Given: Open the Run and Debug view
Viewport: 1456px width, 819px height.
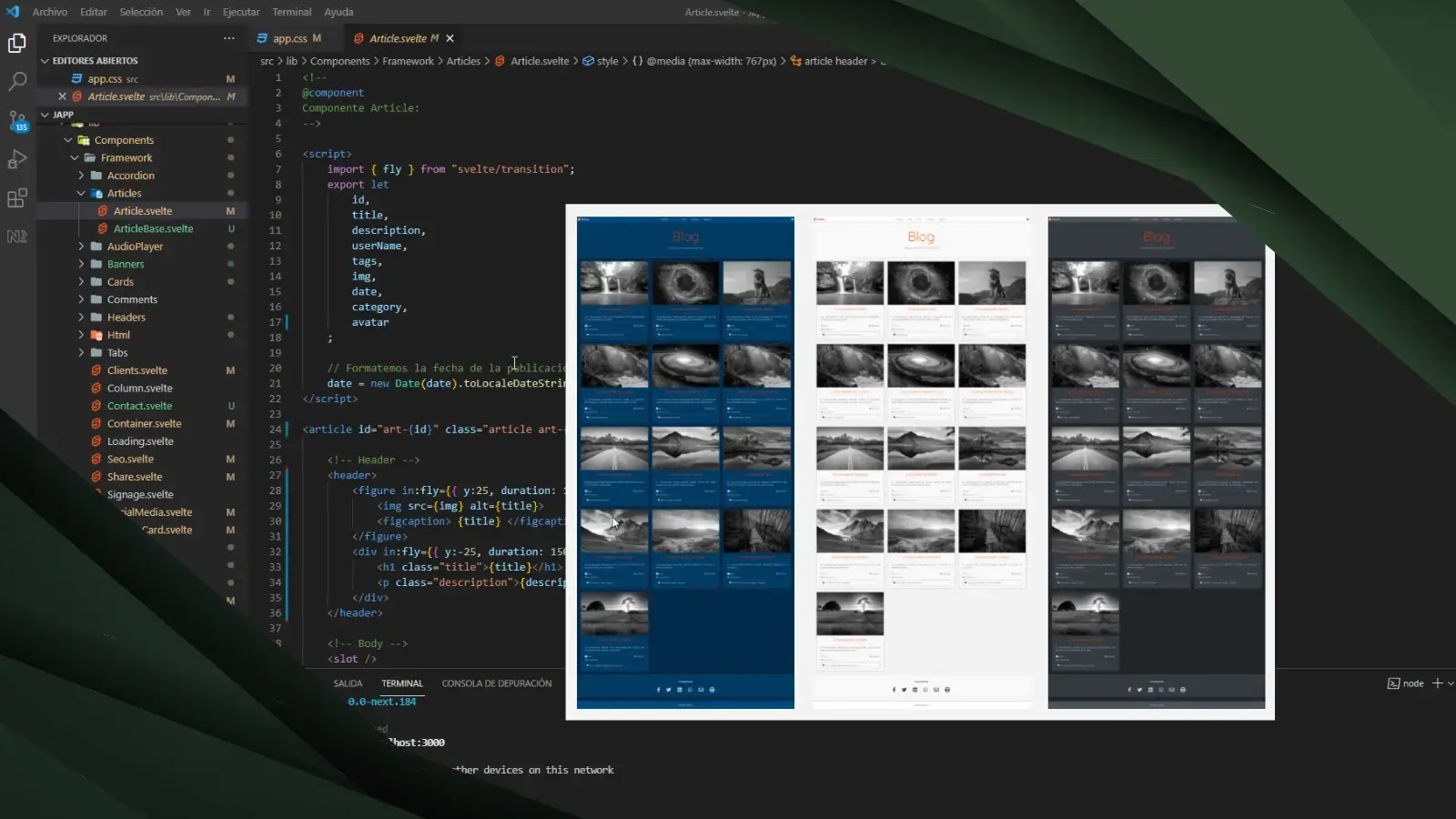Looking at the screenshot, I should [17, 159].
